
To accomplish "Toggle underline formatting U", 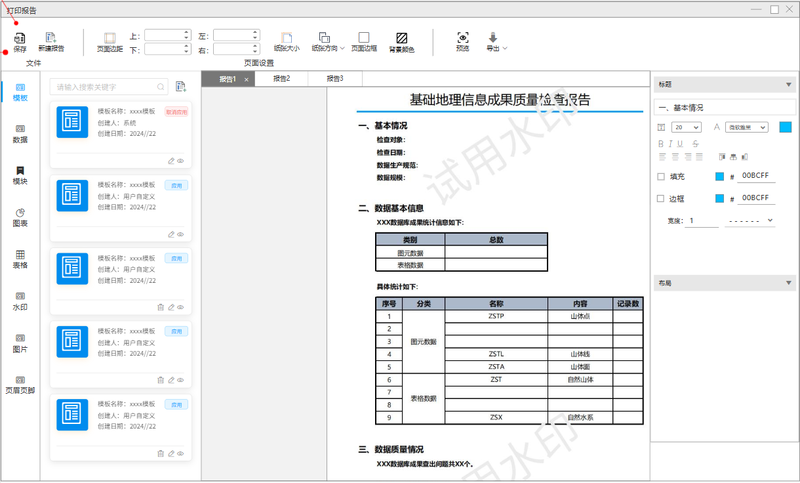I will (x=680, y=144).
